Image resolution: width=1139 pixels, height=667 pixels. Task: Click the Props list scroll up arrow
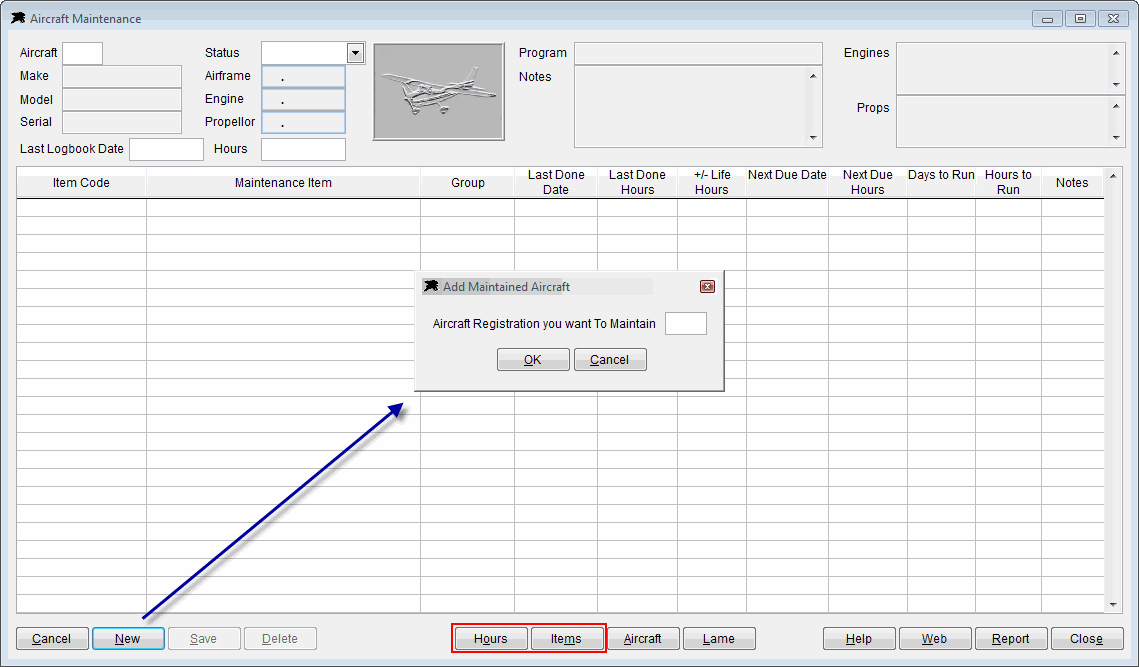(1116, 106)
